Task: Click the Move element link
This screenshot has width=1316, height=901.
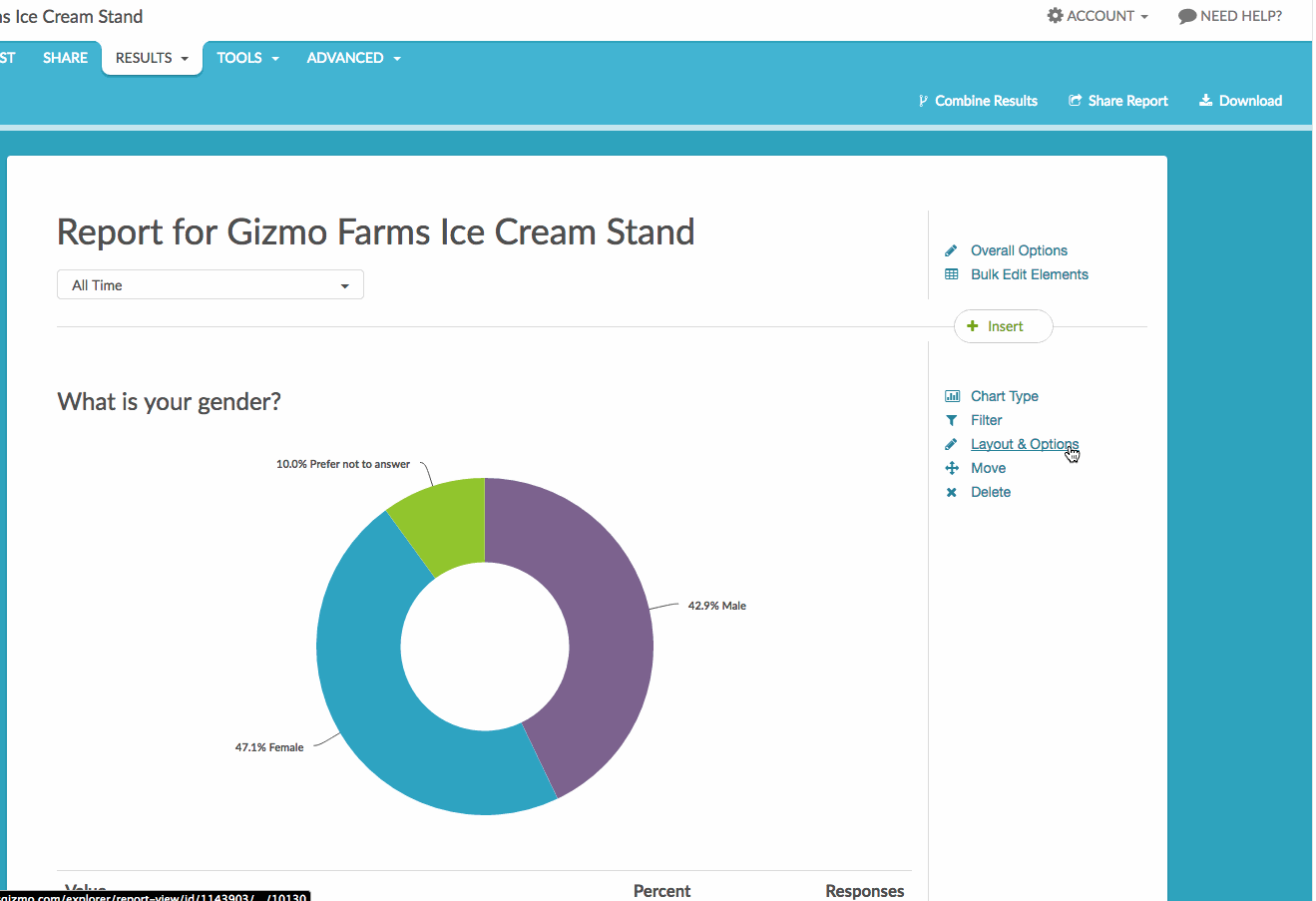Action: coord(989,468)
